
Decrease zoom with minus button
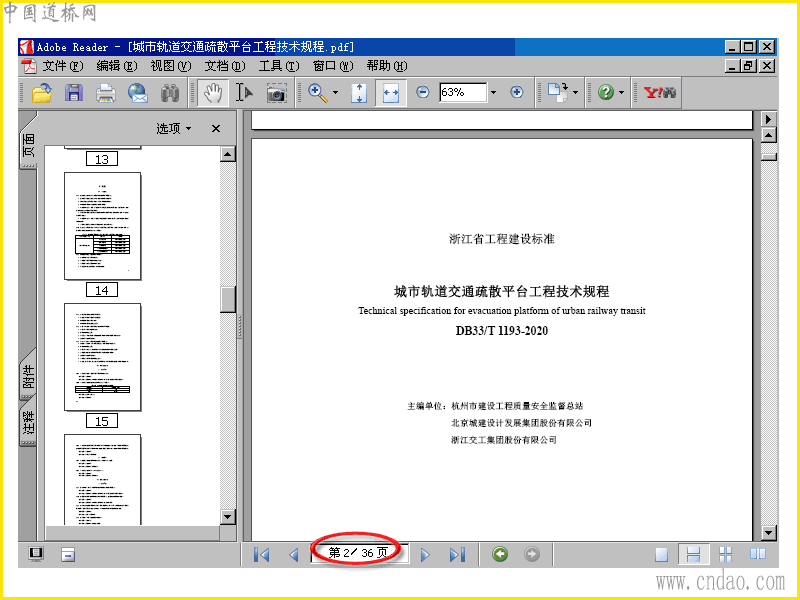pos(422,92)
